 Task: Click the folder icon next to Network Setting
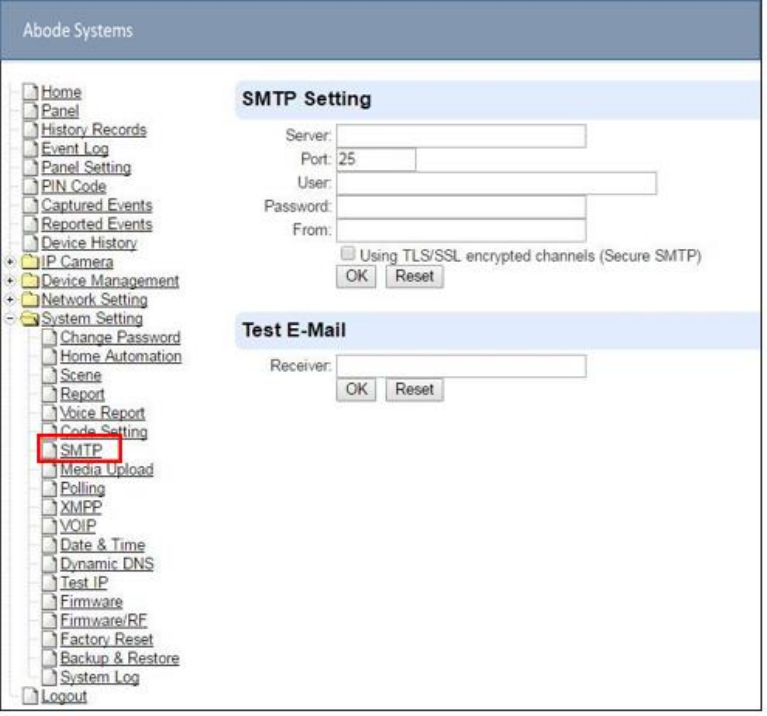point(30,300)
